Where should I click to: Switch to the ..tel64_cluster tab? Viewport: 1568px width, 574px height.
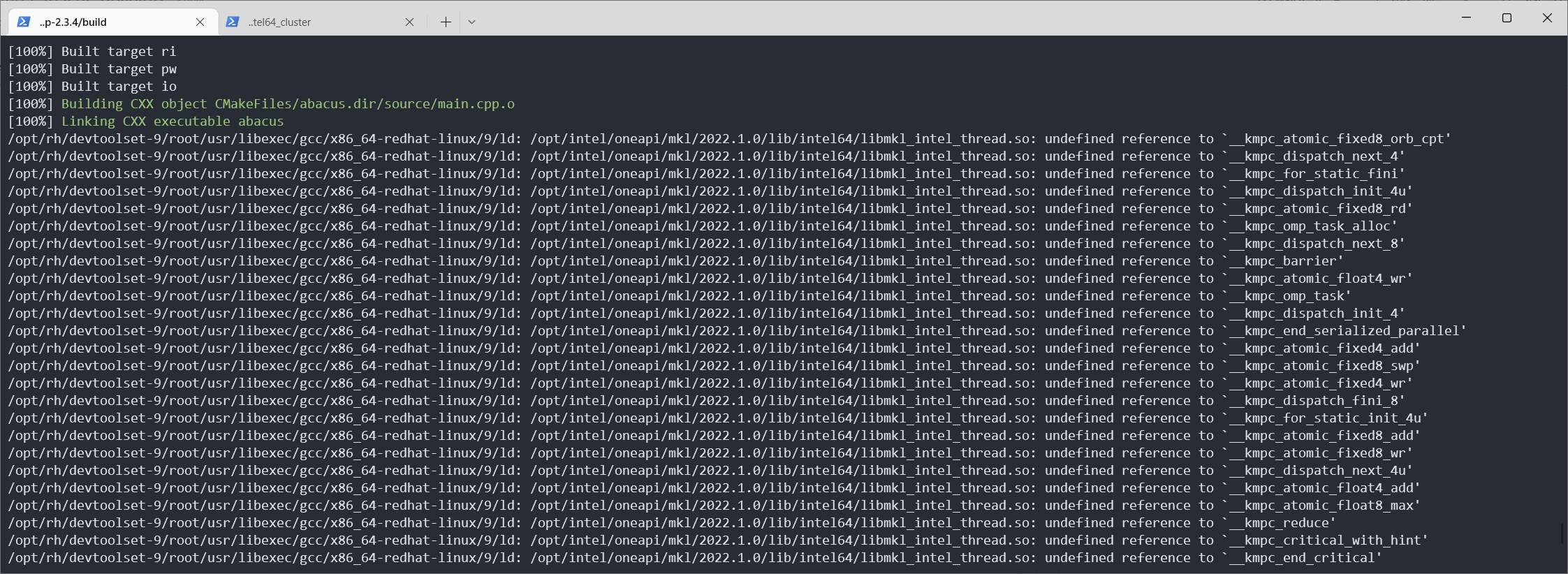(x=322, y=22)
